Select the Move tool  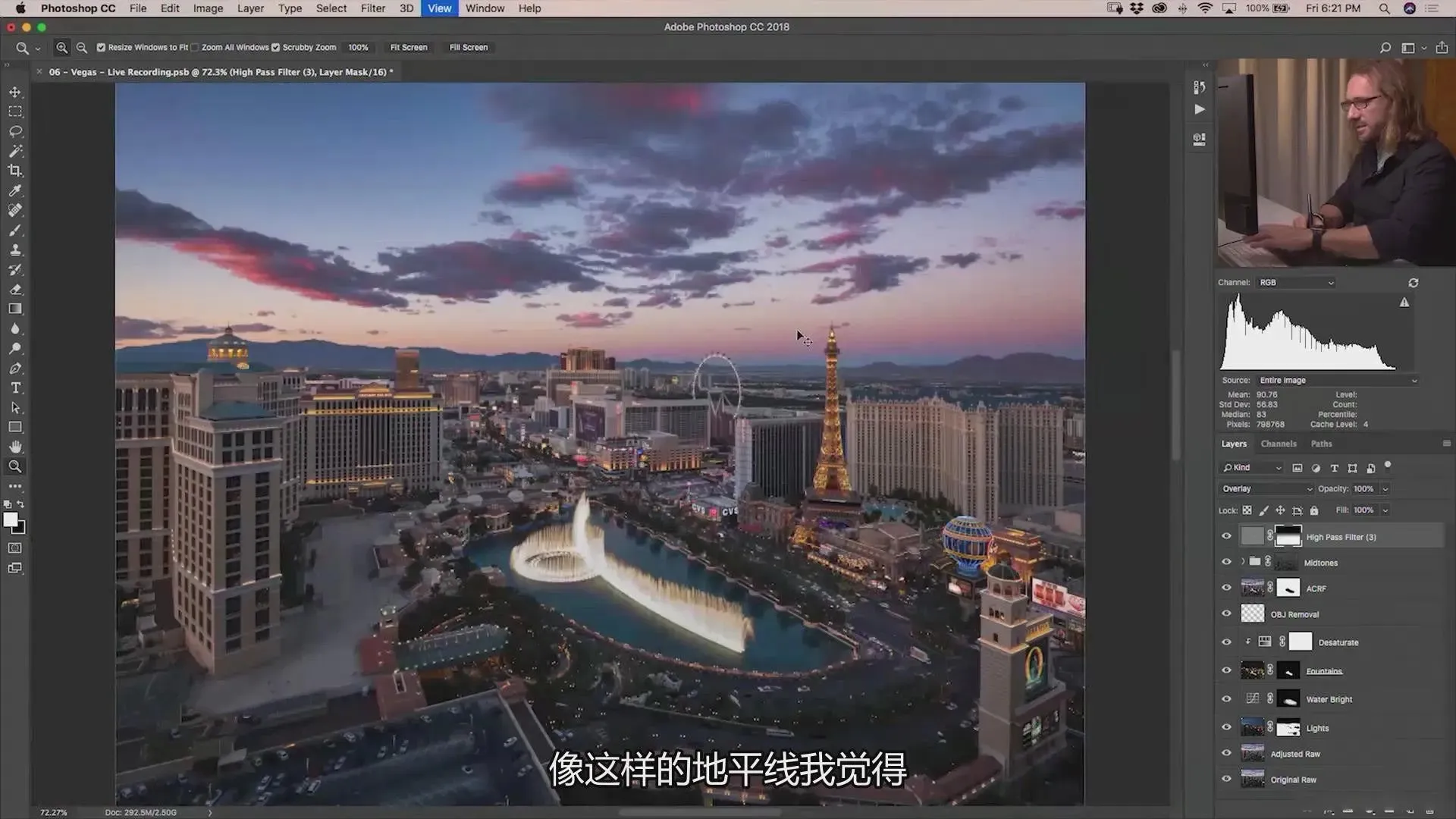(15, 92)
